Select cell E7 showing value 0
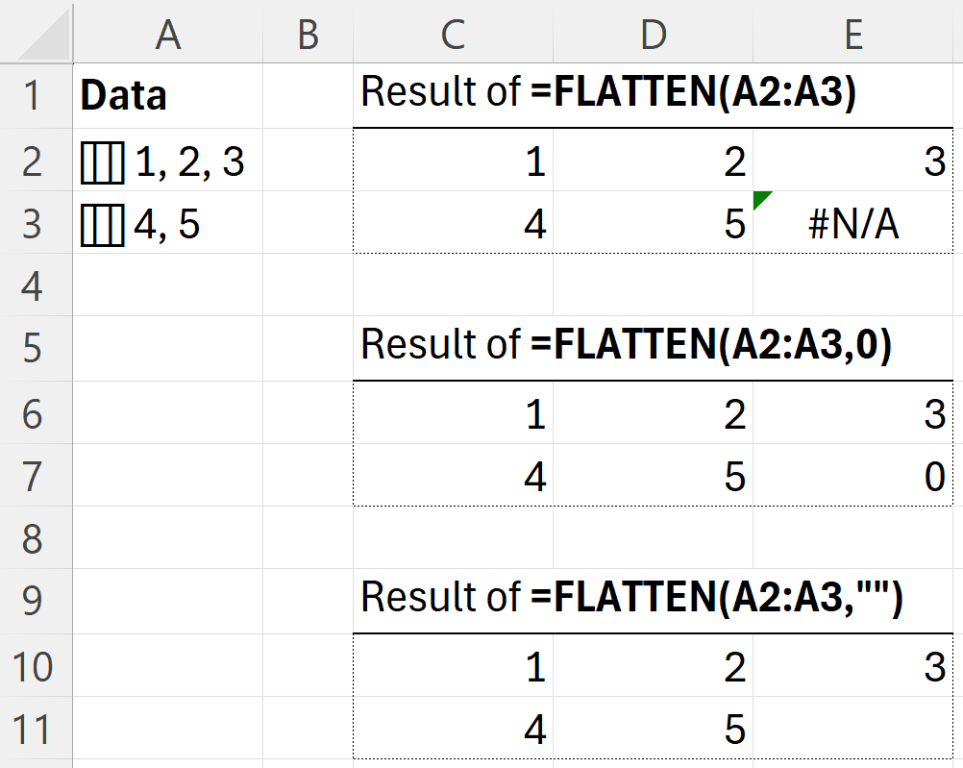Image resolution: width=963 pixels, height=768 pixels. coord(854,476)
